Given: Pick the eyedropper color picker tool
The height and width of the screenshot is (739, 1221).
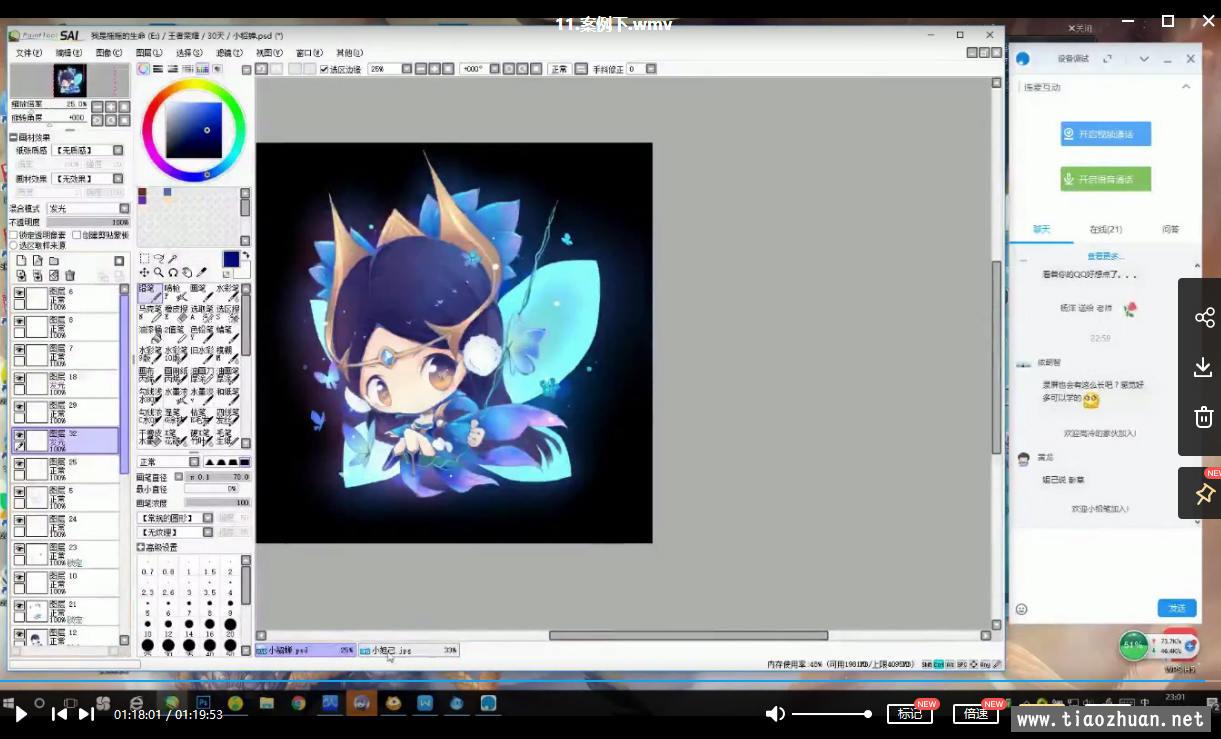Looking at the screenshot, I should pos(202,272).
